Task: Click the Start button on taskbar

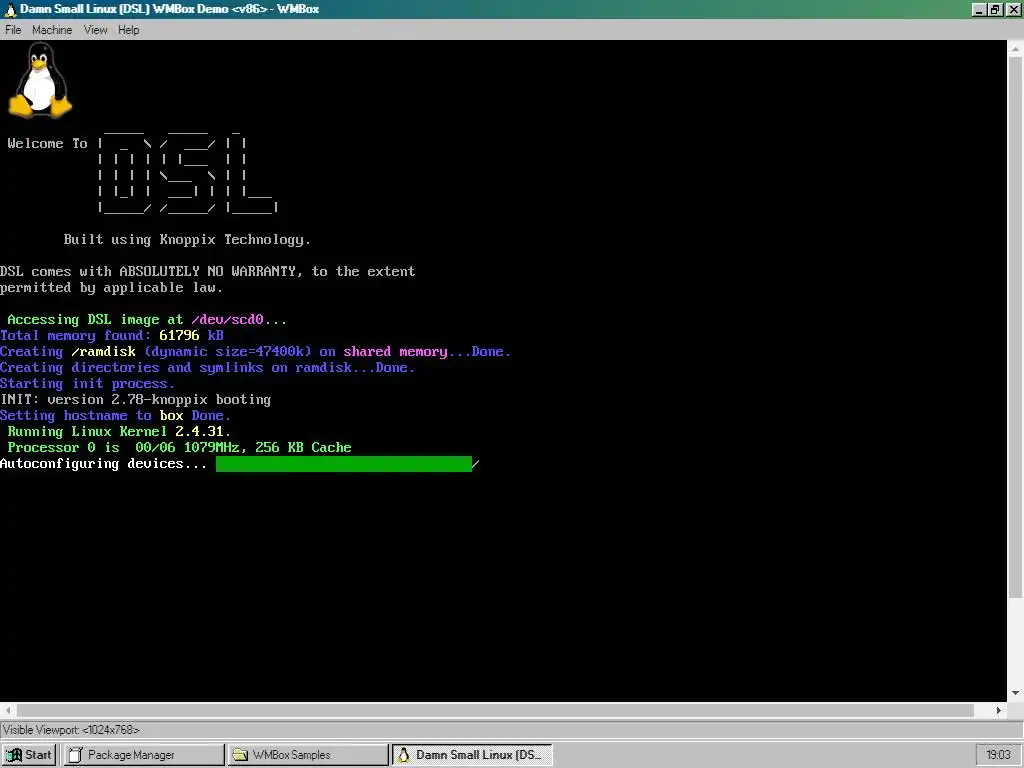Action: click(x=29, y=755)
